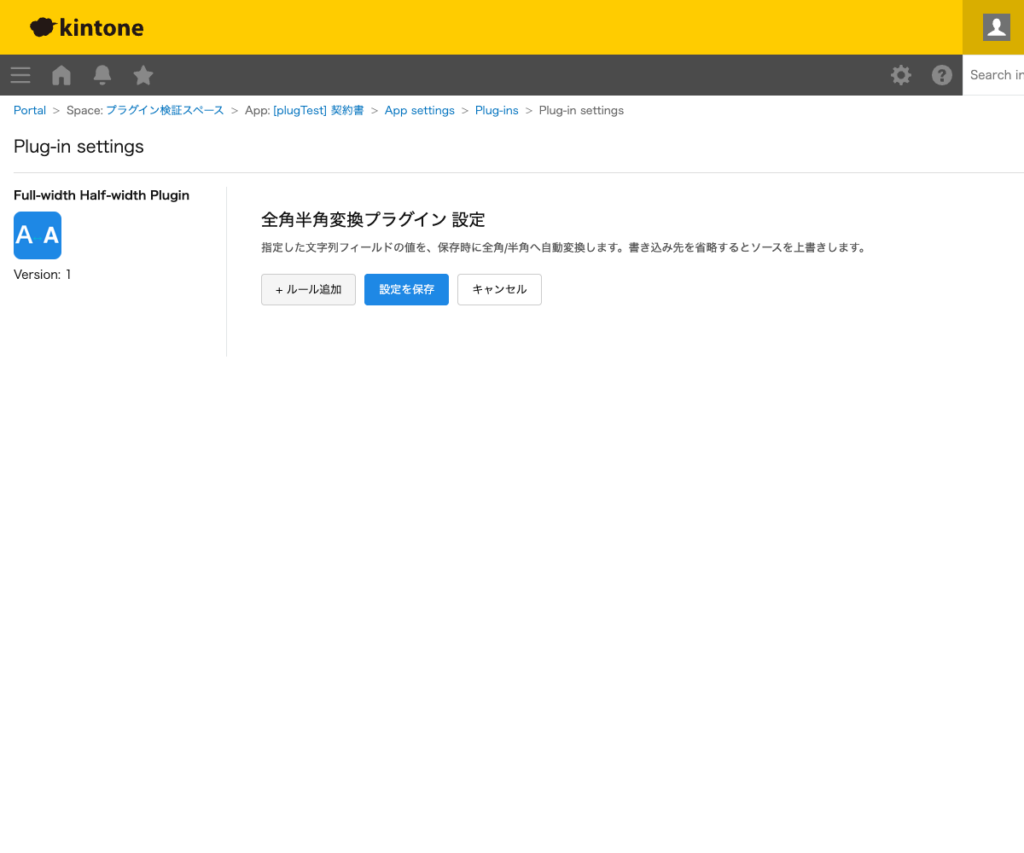Click the Home icon in the toolbar
This screenshot has height=853, width=1024.
(x=61, y=75)
